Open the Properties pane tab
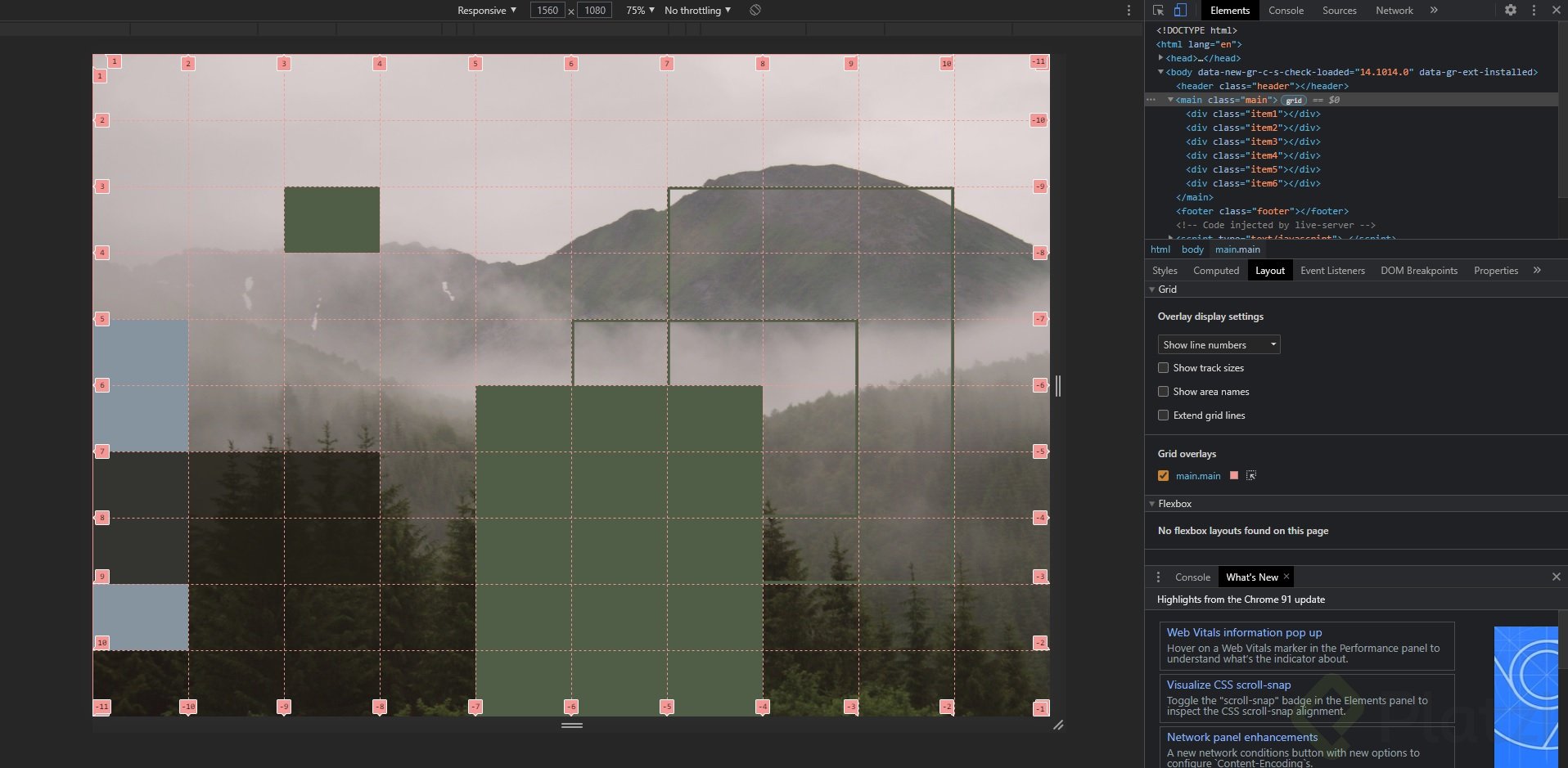Screen dimensions: 1568x768 coord(1496,271)
